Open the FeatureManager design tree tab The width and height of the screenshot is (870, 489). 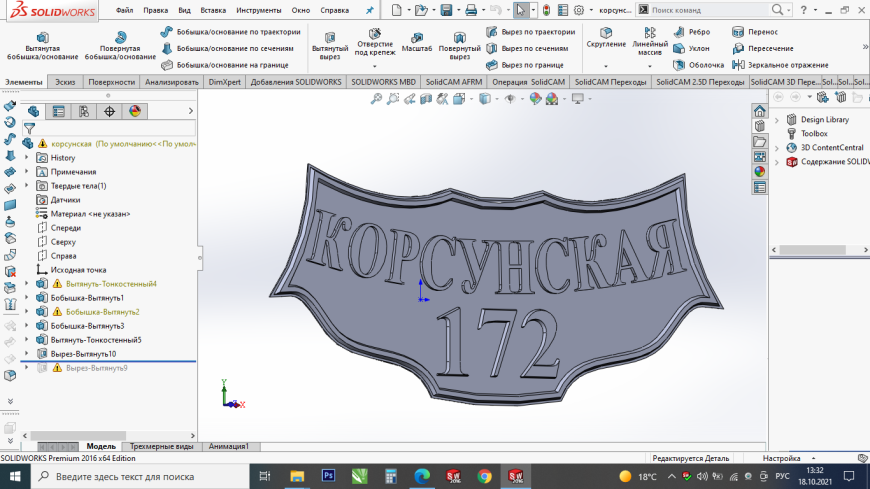(33, 111)
